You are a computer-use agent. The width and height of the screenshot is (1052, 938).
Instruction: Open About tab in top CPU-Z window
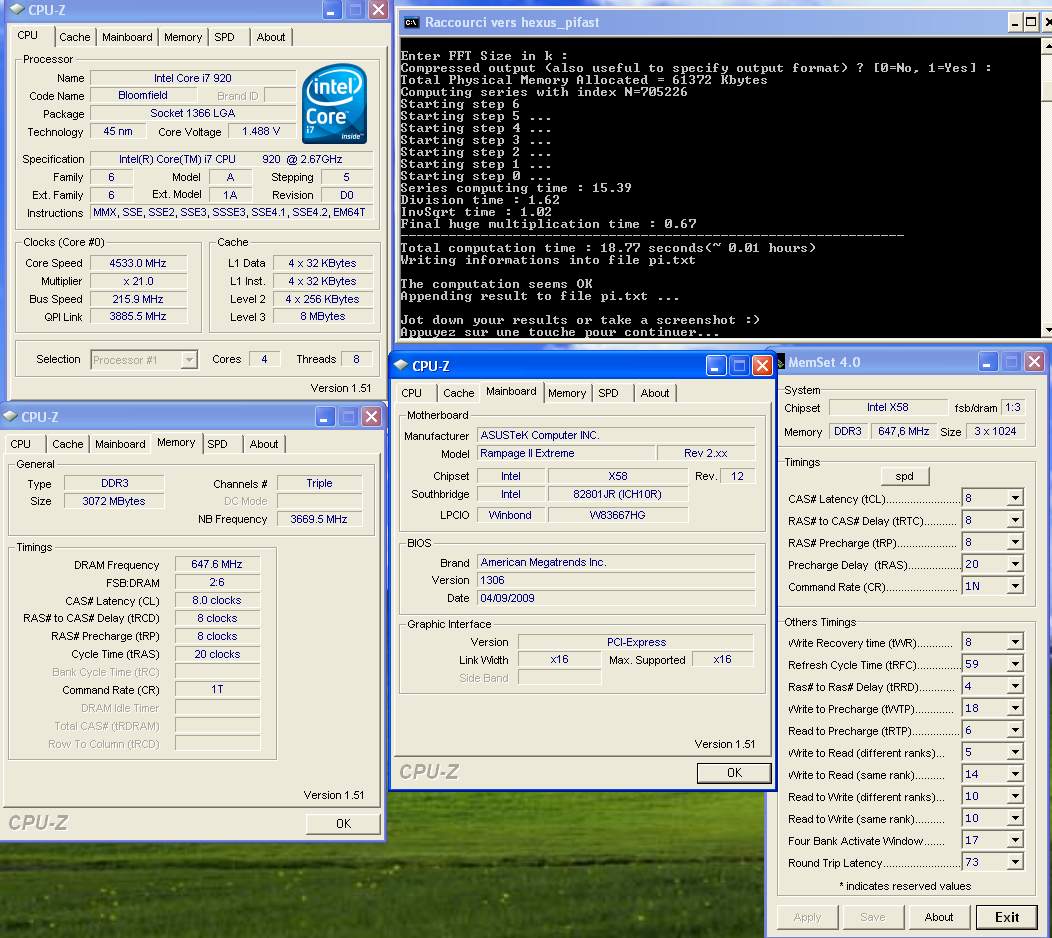click(x=270, y=37)
